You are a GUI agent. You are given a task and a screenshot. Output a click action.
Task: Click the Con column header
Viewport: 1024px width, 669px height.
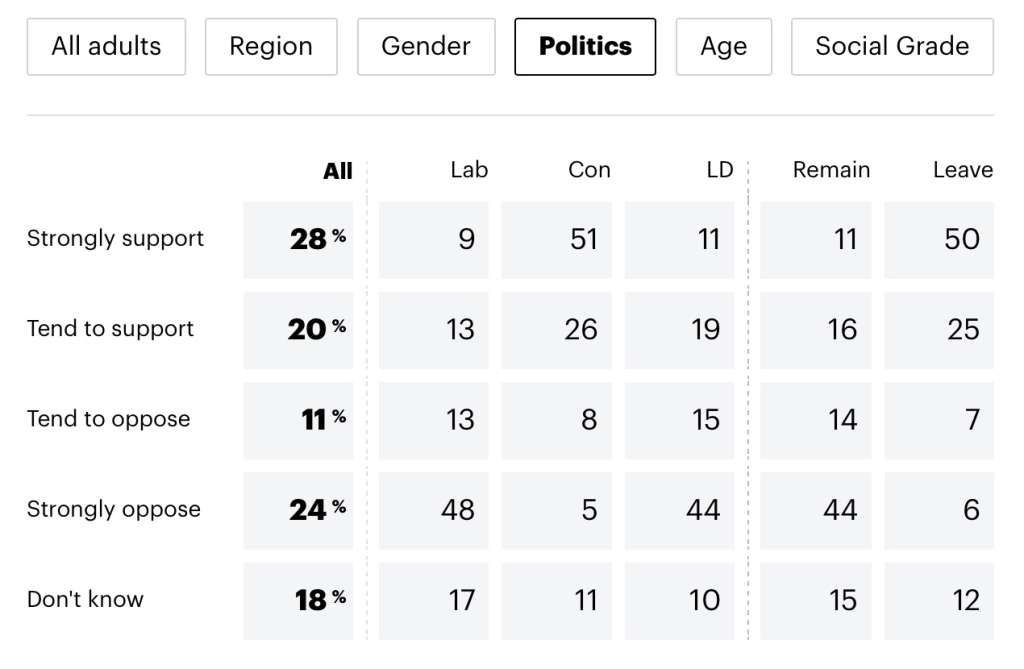(589, 170)
